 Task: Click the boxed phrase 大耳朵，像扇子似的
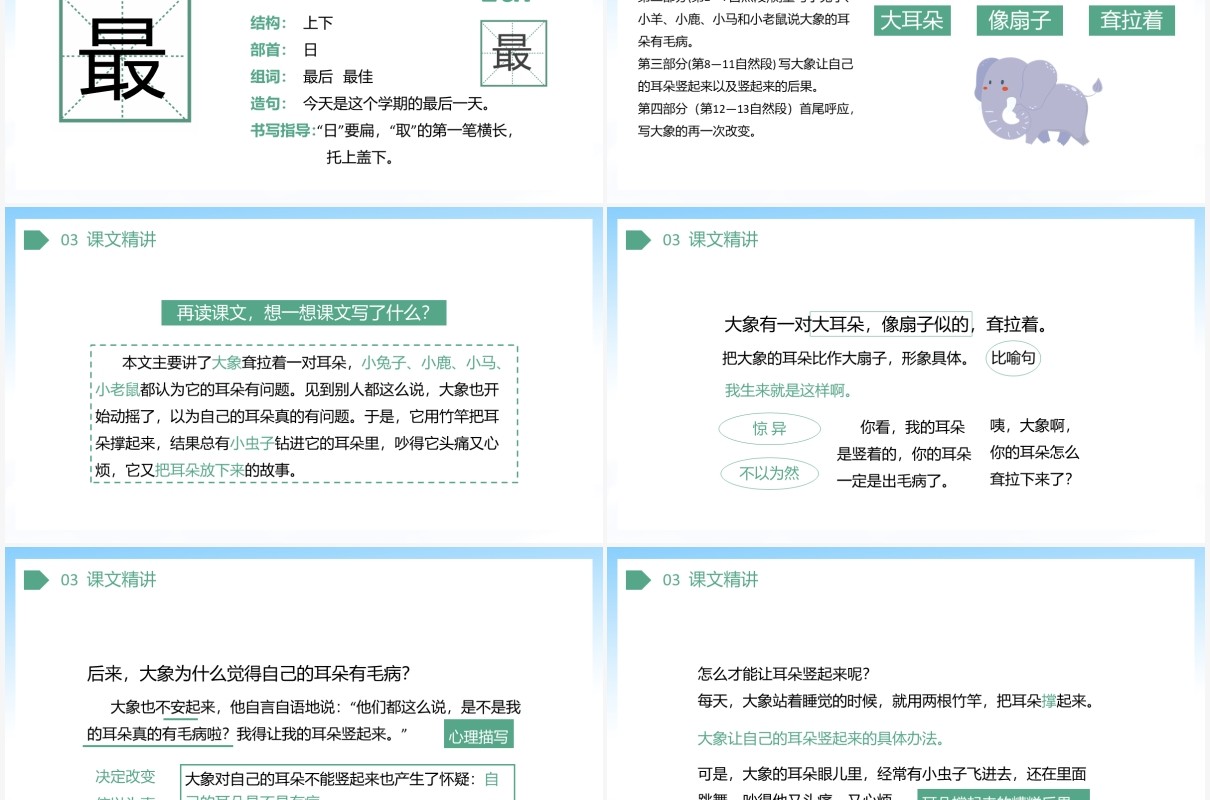(x=891, y=324)
